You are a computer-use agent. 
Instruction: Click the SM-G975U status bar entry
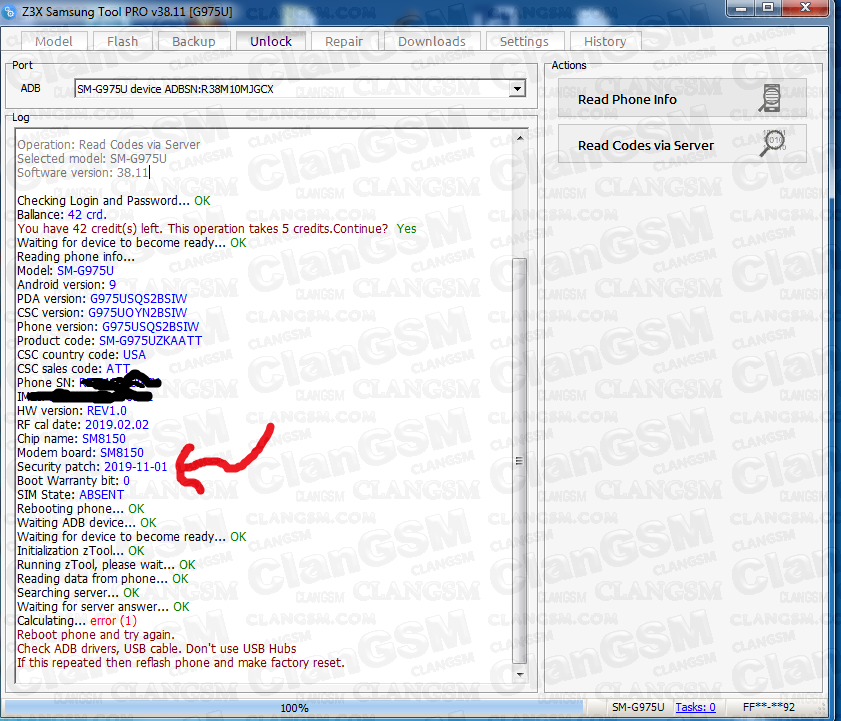[x=638, y=707]
